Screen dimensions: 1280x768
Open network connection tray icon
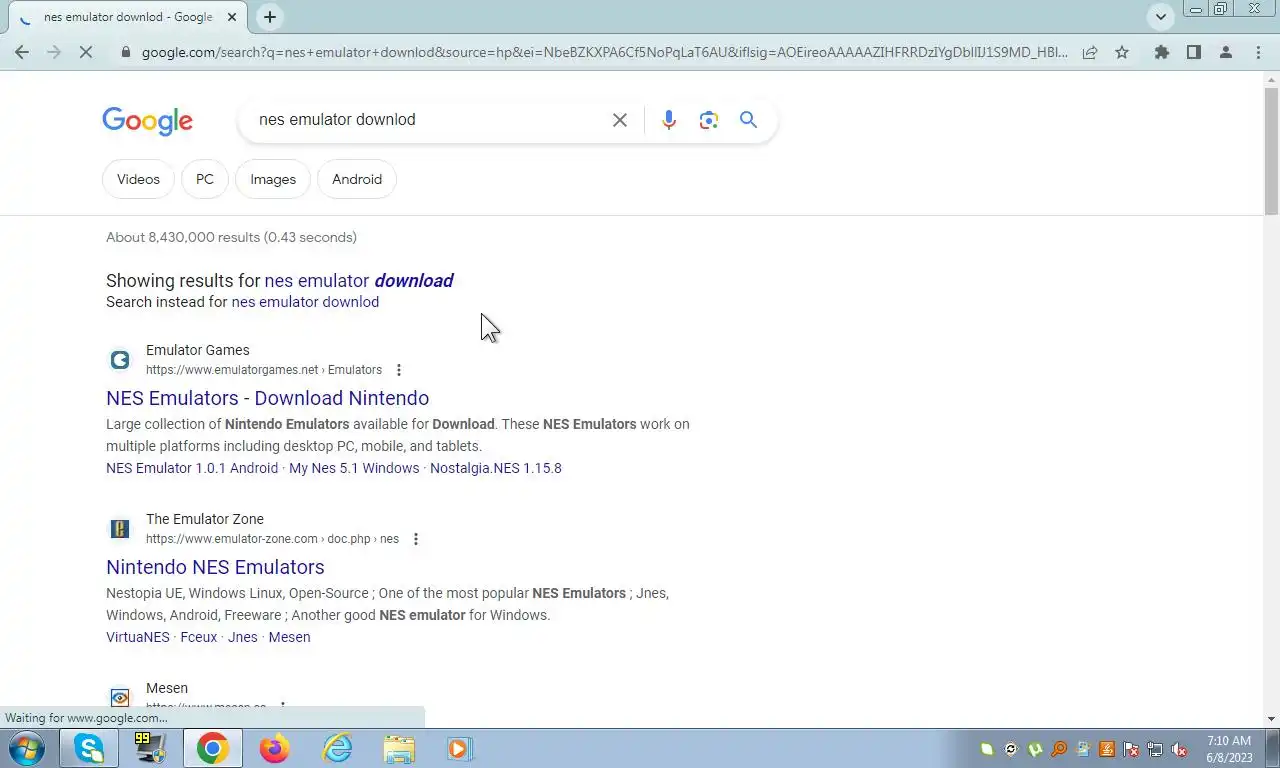1155,749
